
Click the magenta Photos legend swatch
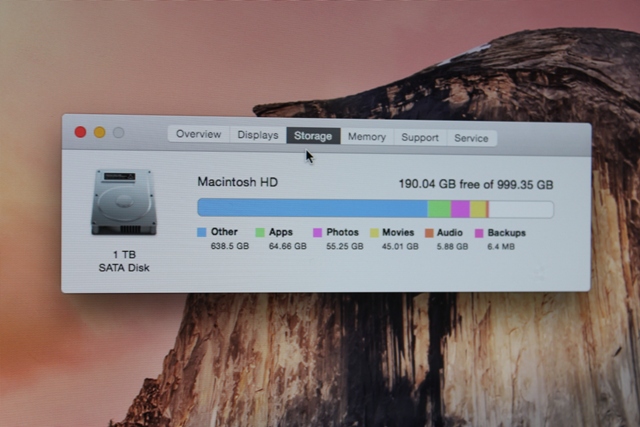[317, 233]
